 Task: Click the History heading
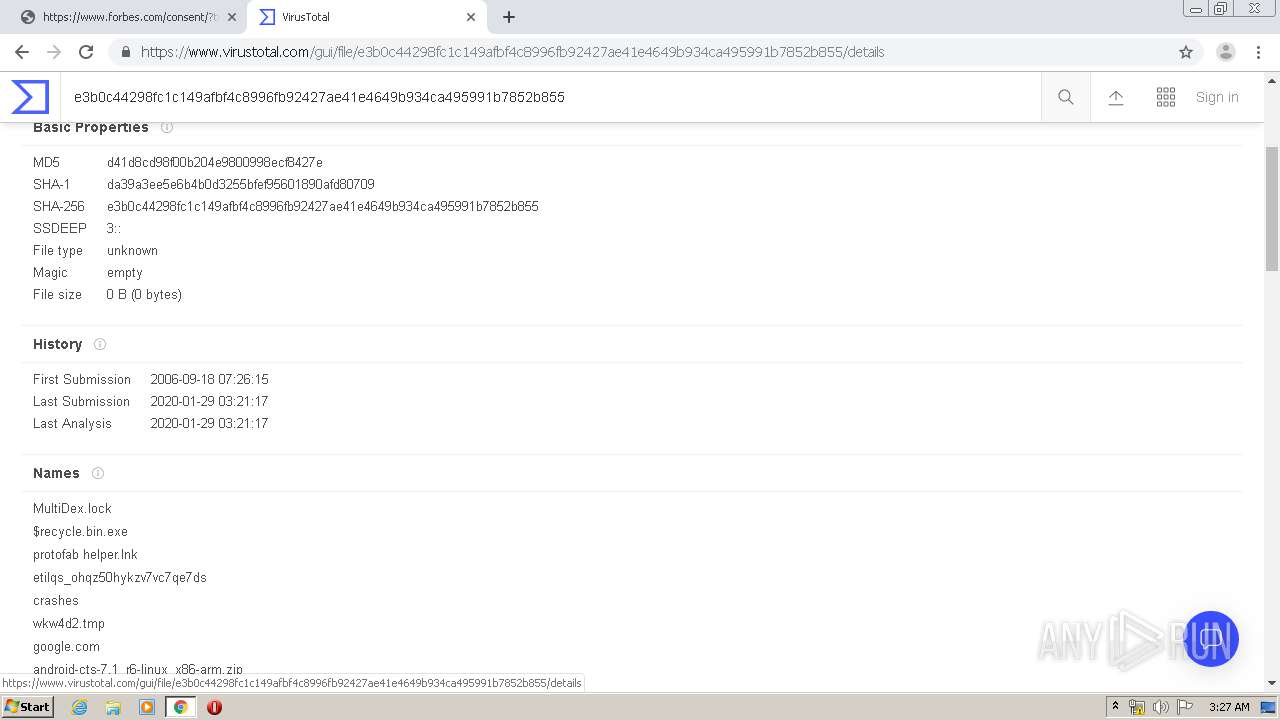[x=57, y=344]
